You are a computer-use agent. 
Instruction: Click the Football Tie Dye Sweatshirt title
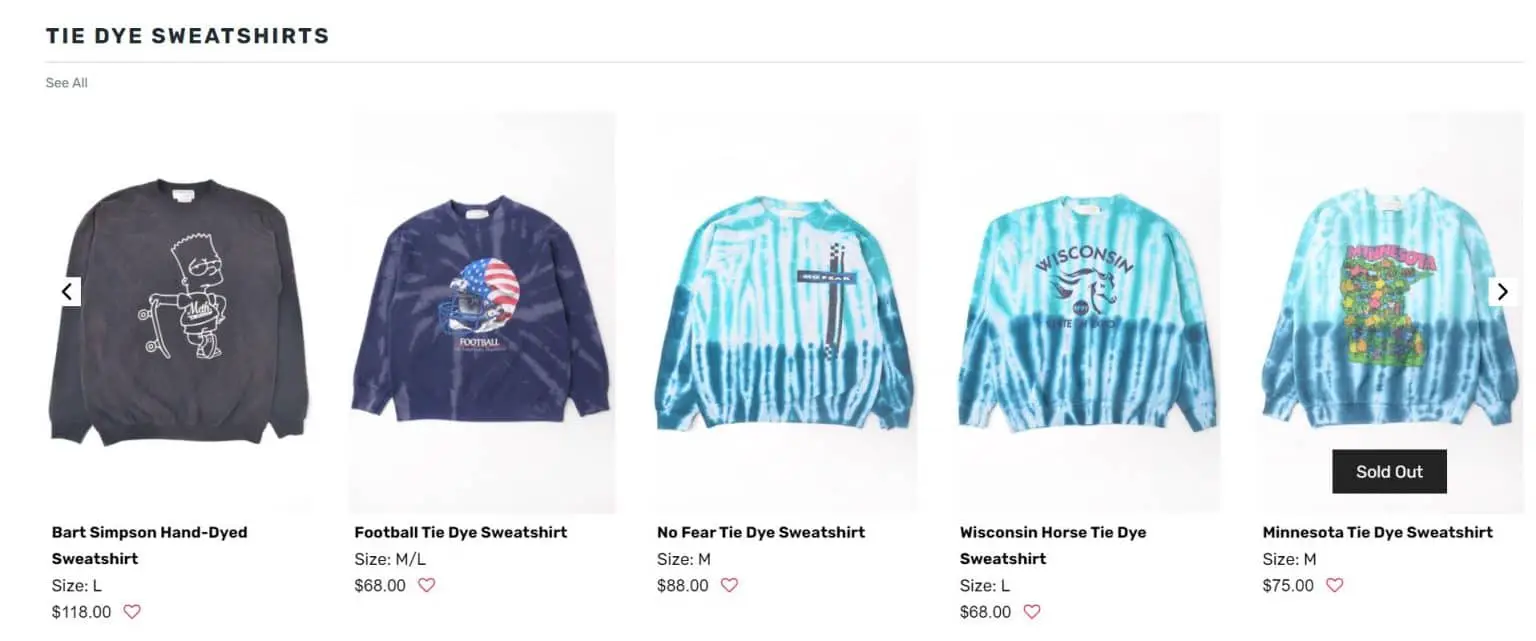pos(459,532)
